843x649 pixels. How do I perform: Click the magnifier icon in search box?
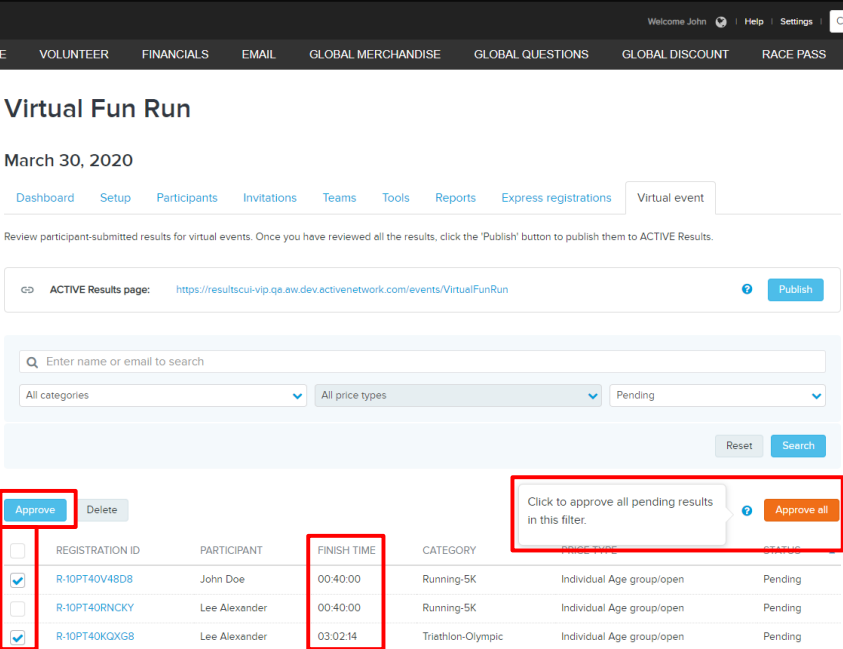point(33,362)
